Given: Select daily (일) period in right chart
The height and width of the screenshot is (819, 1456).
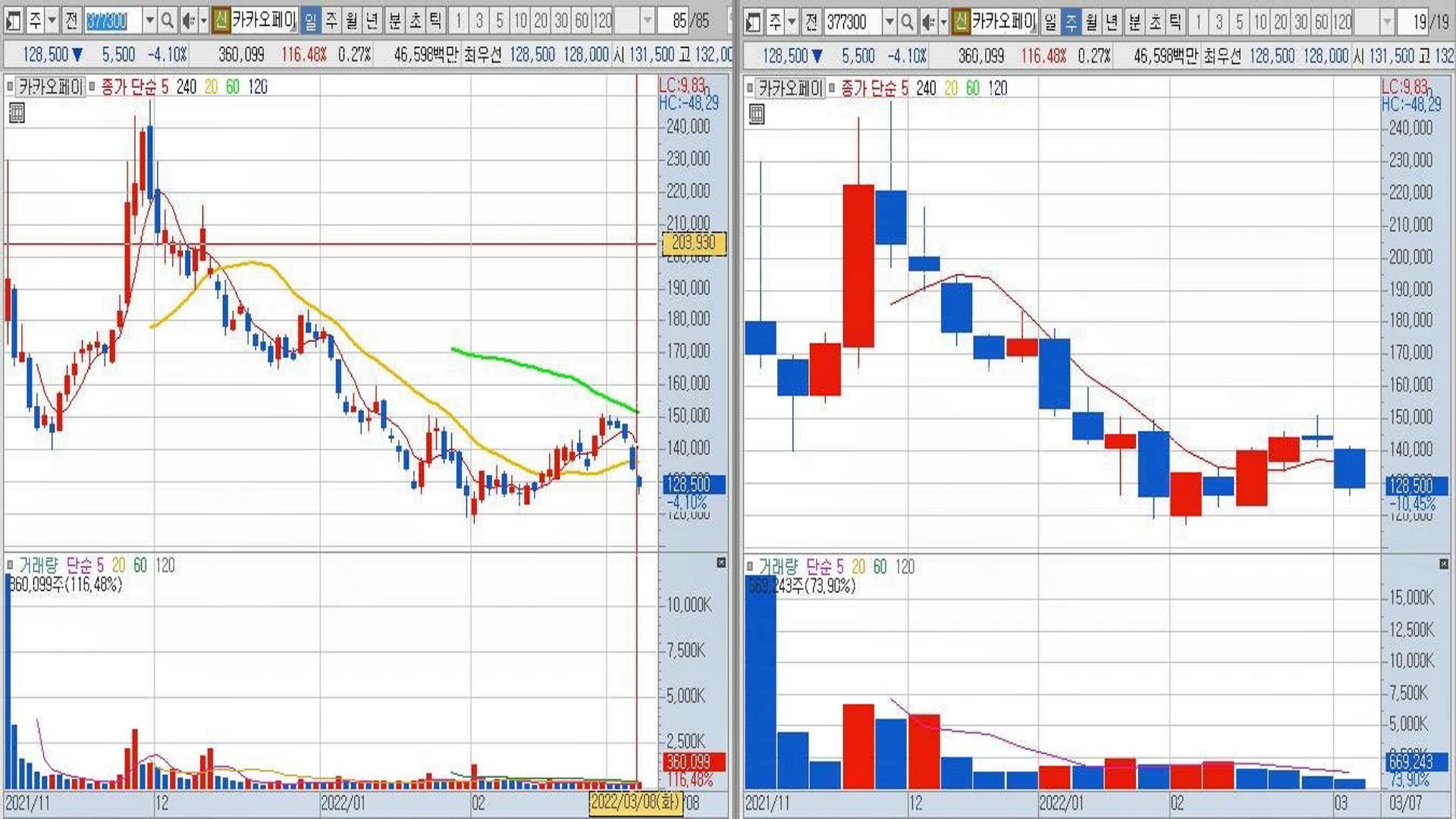Looking at the screenshot, I should click(x=1050, y=22).
